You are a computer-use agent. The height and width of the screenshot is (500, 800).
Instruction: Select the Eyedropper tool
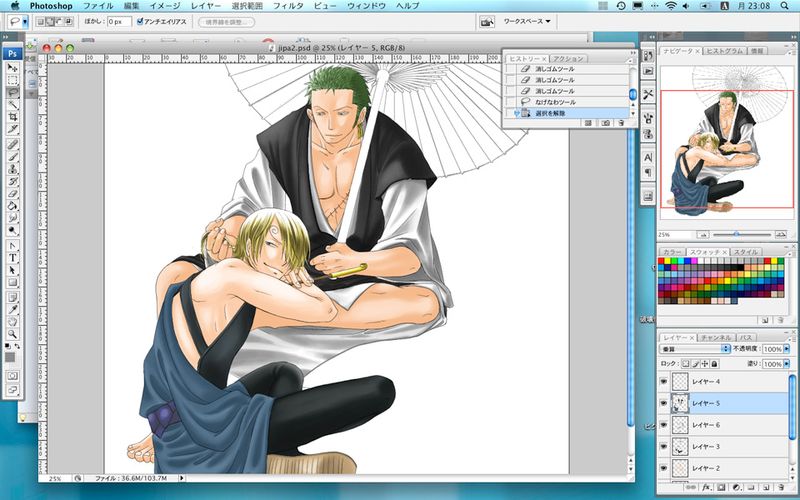pyautogui.click(x=13, y=310)
